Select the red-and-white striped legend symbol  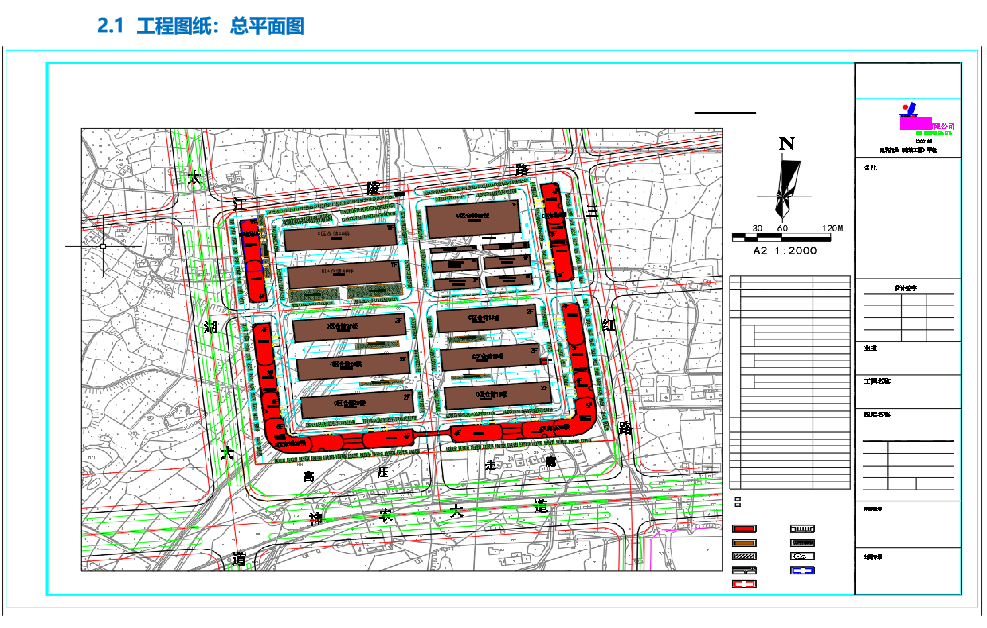(x=743, y=584)
